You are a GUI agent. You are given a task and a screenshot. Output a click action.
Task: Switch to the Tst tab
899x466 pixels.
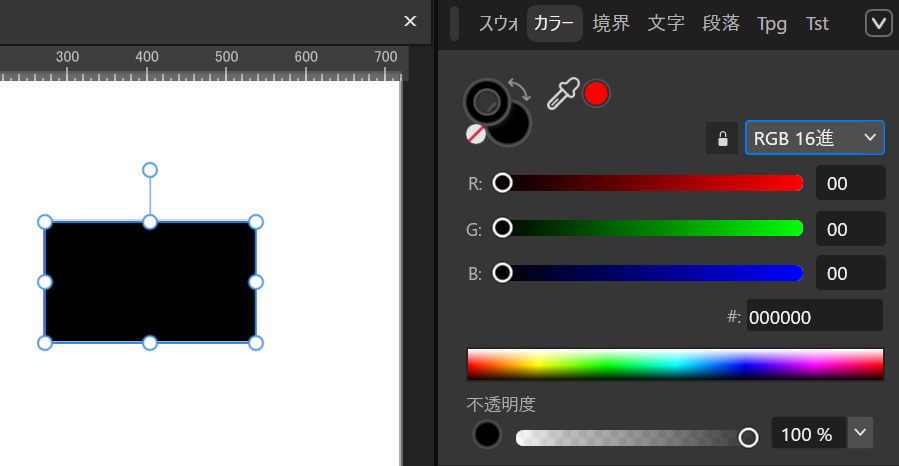pyautogui.click(x=817, y=24)
